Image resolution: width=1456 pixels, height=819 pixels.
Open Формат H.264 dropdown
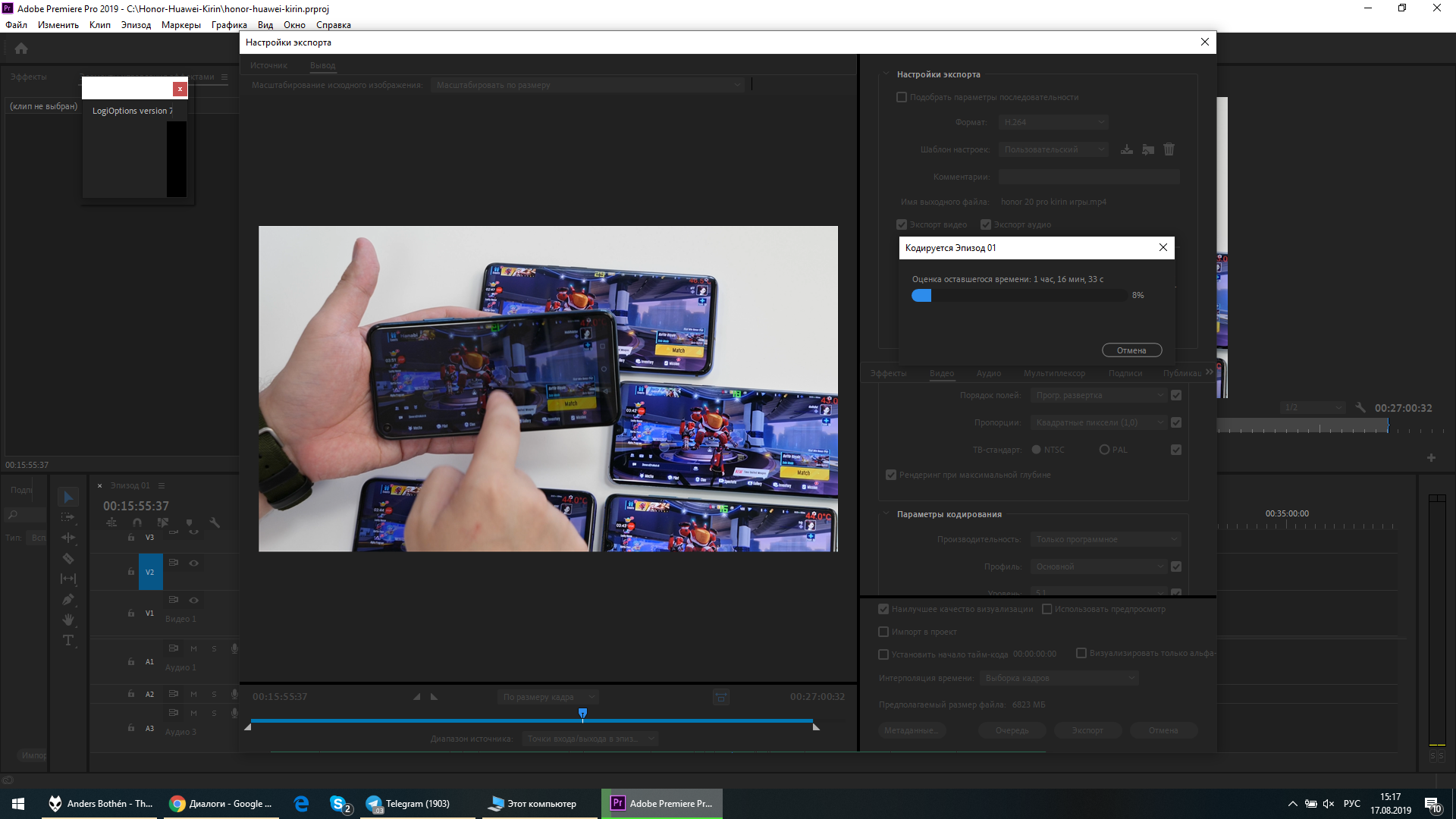tap(1053, 122)
